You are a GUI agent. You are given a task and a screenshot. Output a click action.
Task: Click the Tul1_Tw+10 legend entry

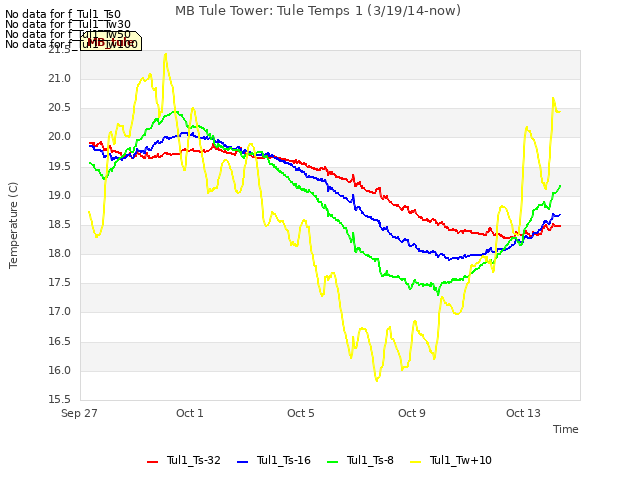click(x=451, y=460)
